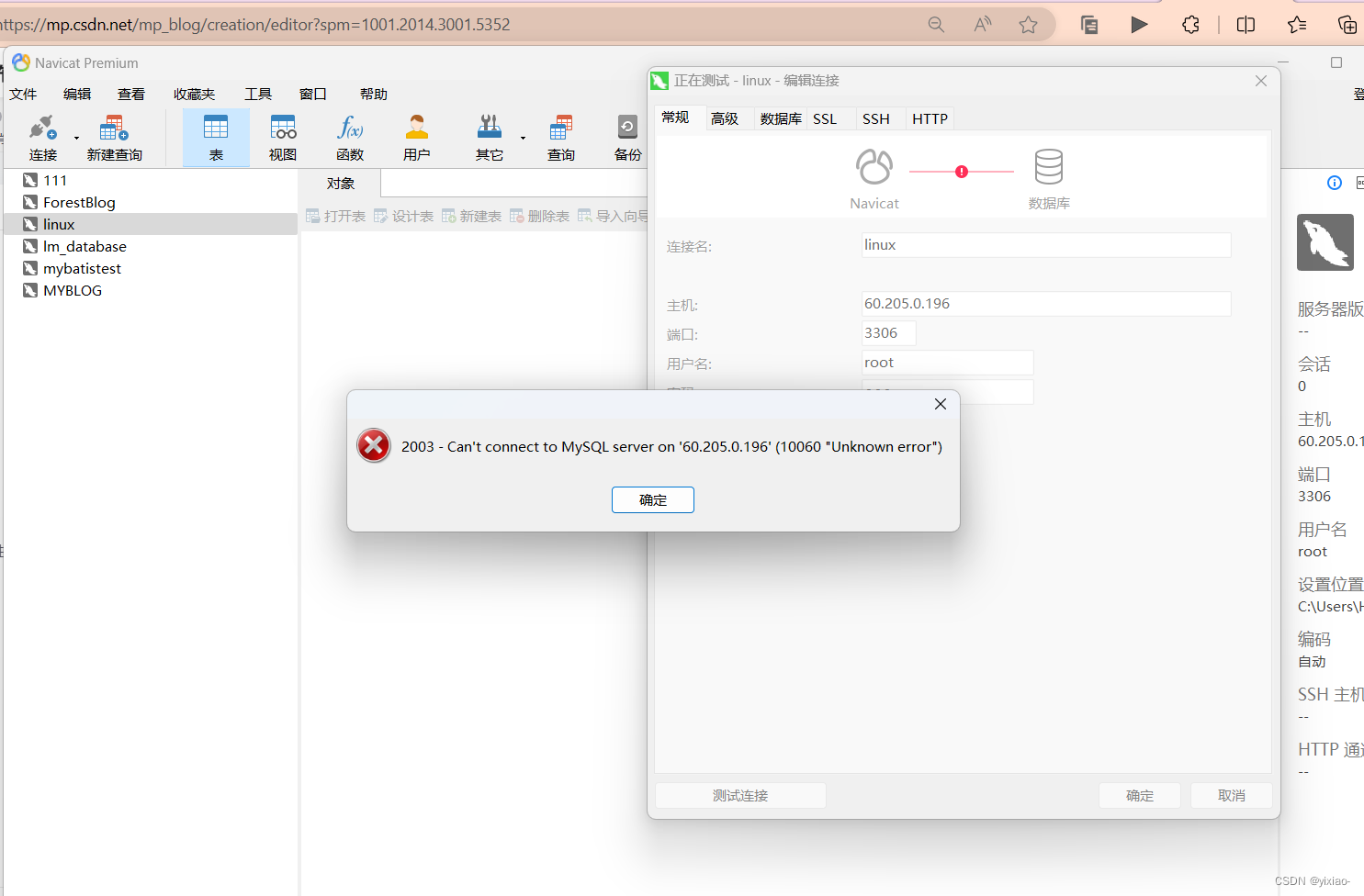Image resolution: width=1364 pixels, height=896 pixels.
Task: Select the MYBLOG connection
Action: [151, 290]
